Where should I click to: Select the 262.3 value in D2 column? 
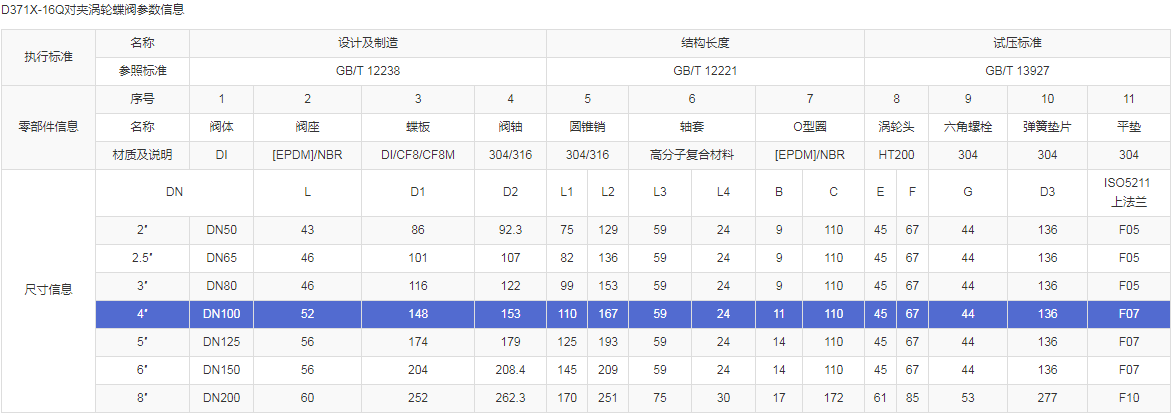tap(510, 398)
